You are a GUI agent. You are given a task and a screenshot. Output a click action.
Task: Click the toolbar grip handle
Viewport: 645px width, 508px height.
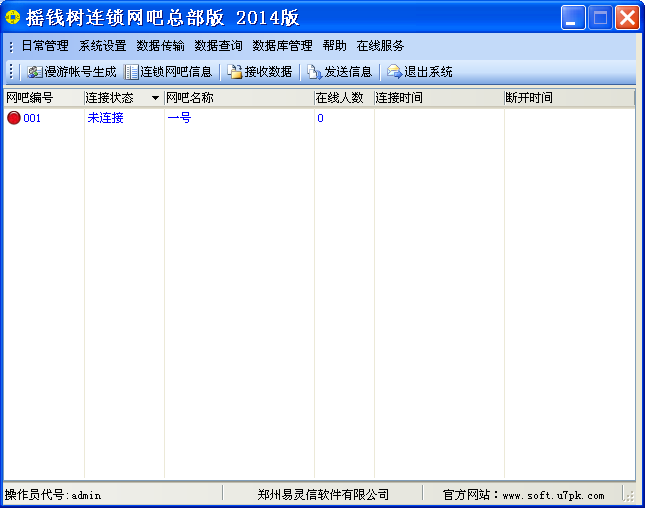11,72
